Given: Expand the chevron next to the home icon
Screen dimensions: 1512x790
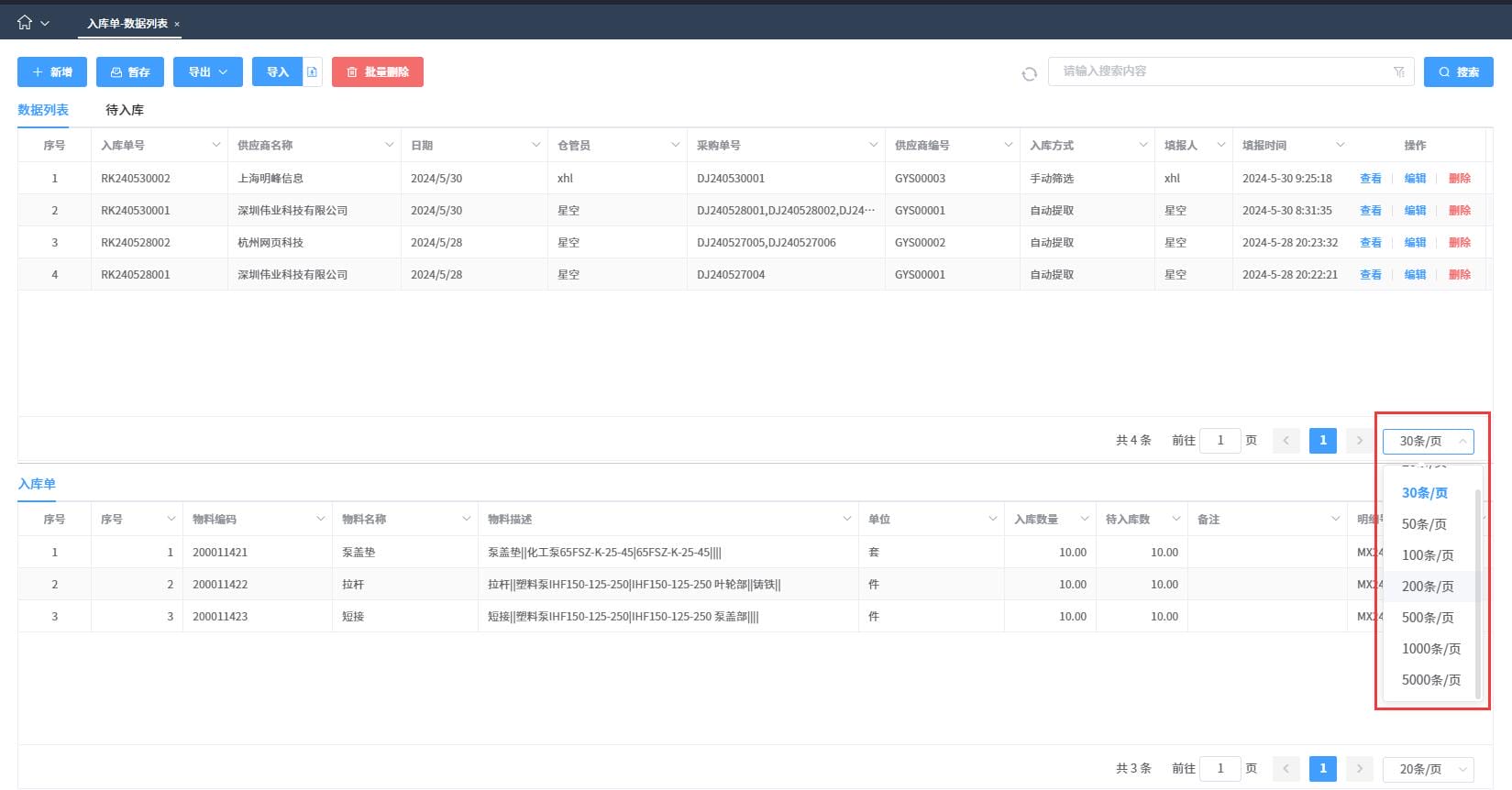Looking at the screenshot, I should 45,24.
